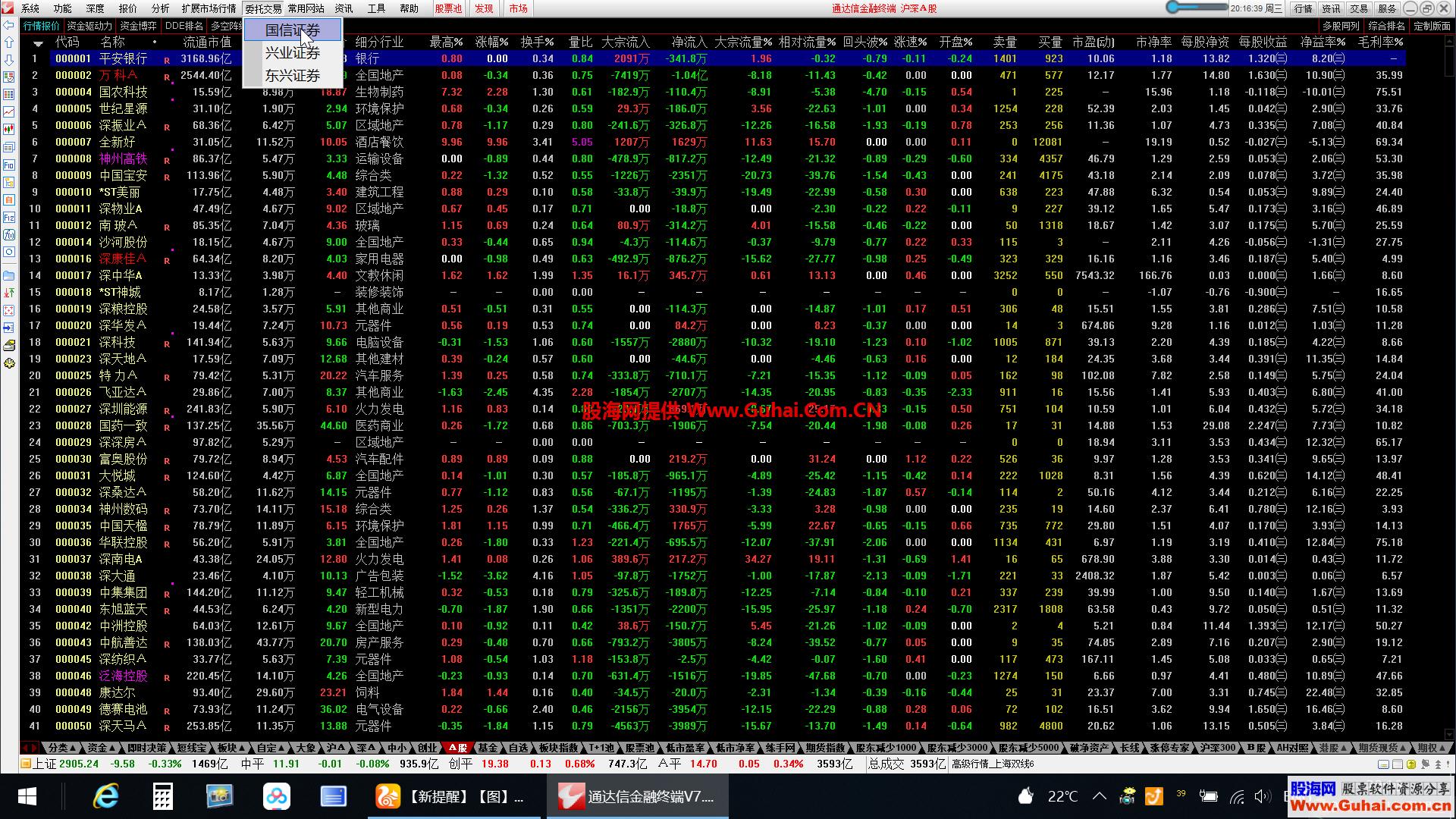1456x819 pixels.
Task: Click the status-bar icon beside 上证 index
Action: (x=26, y=764)
